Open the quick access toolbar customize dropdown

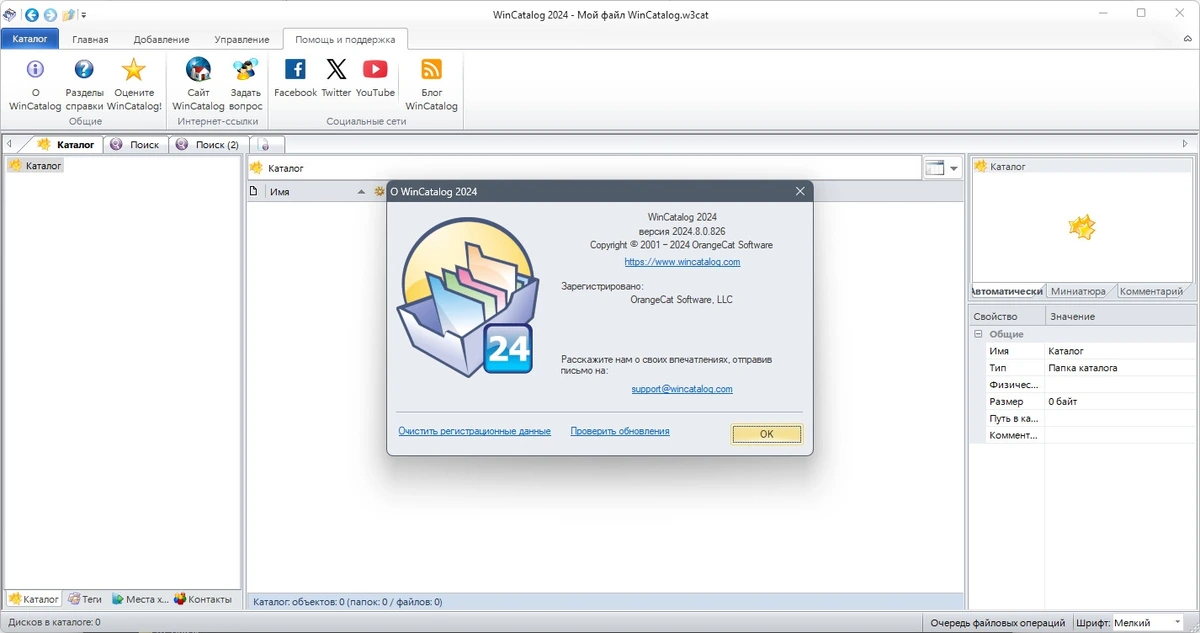[83, 15]
